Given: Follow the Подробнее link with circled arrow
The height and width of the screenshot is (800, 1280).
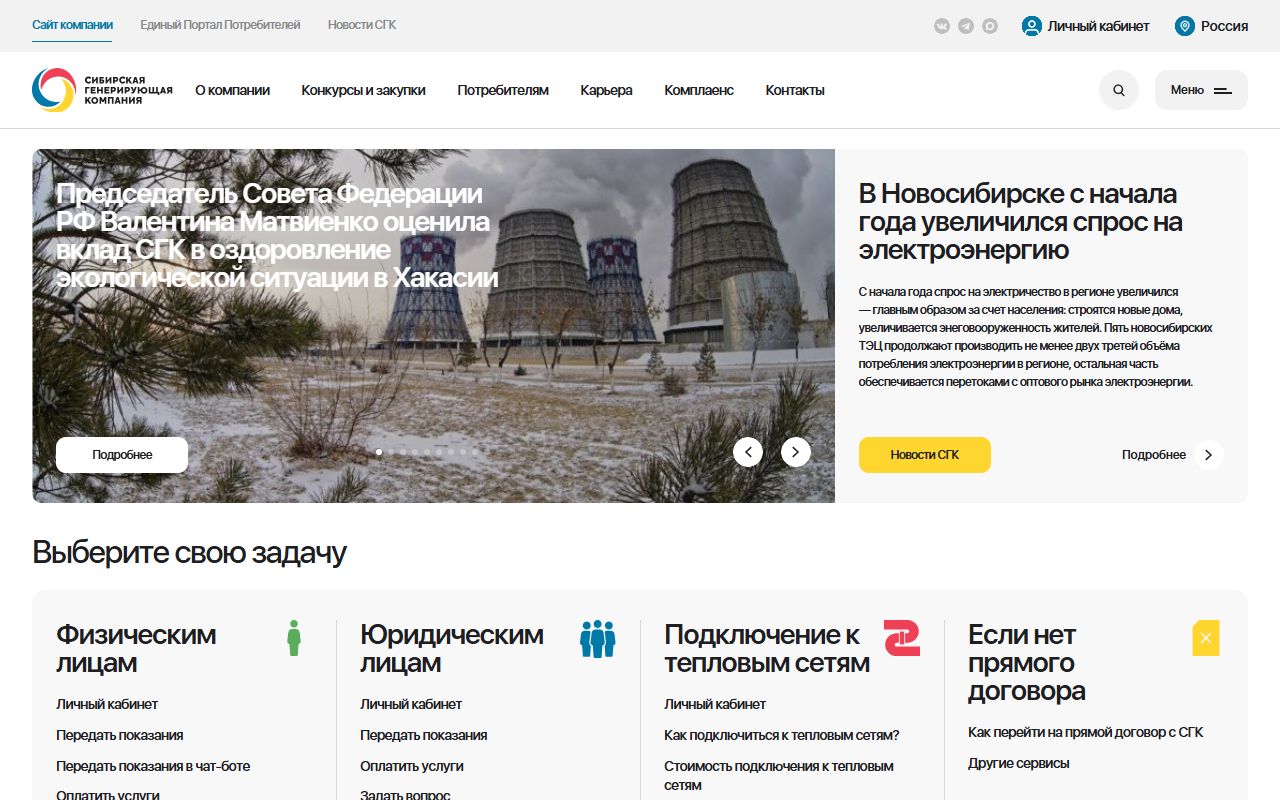Looking at the screenshot, I should [x=1172, y=455].
